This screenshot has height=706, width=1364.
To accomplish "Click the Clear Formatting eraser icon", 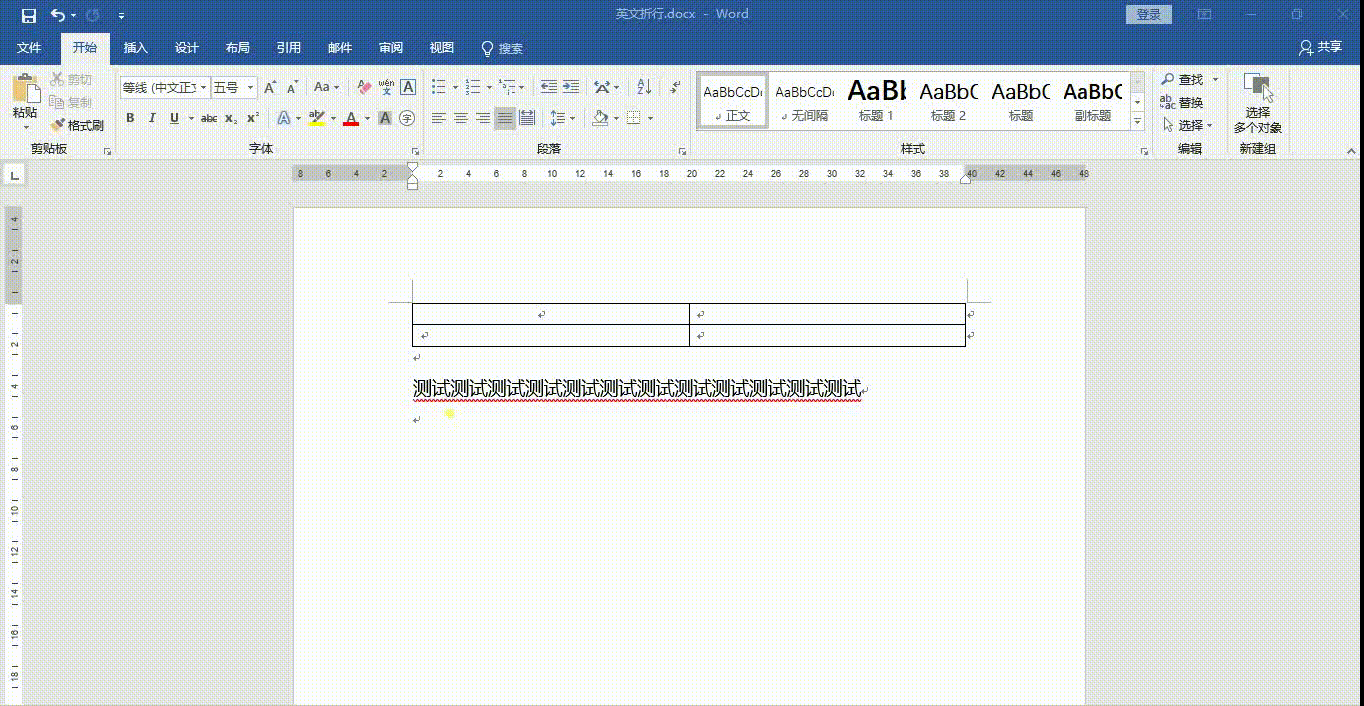I will coord(364,88).
